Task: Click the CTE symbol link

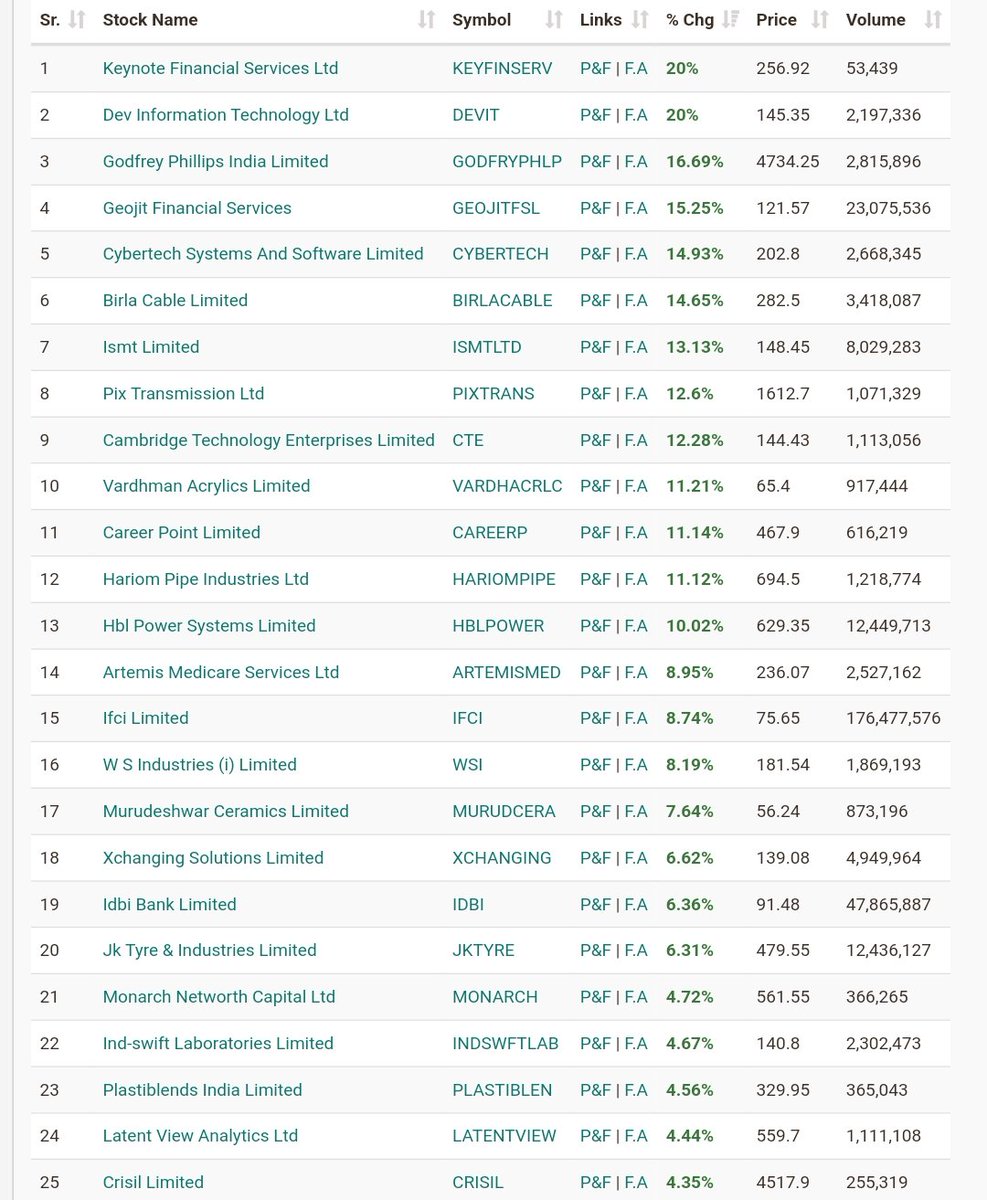Action: click(x=468, y=440)
